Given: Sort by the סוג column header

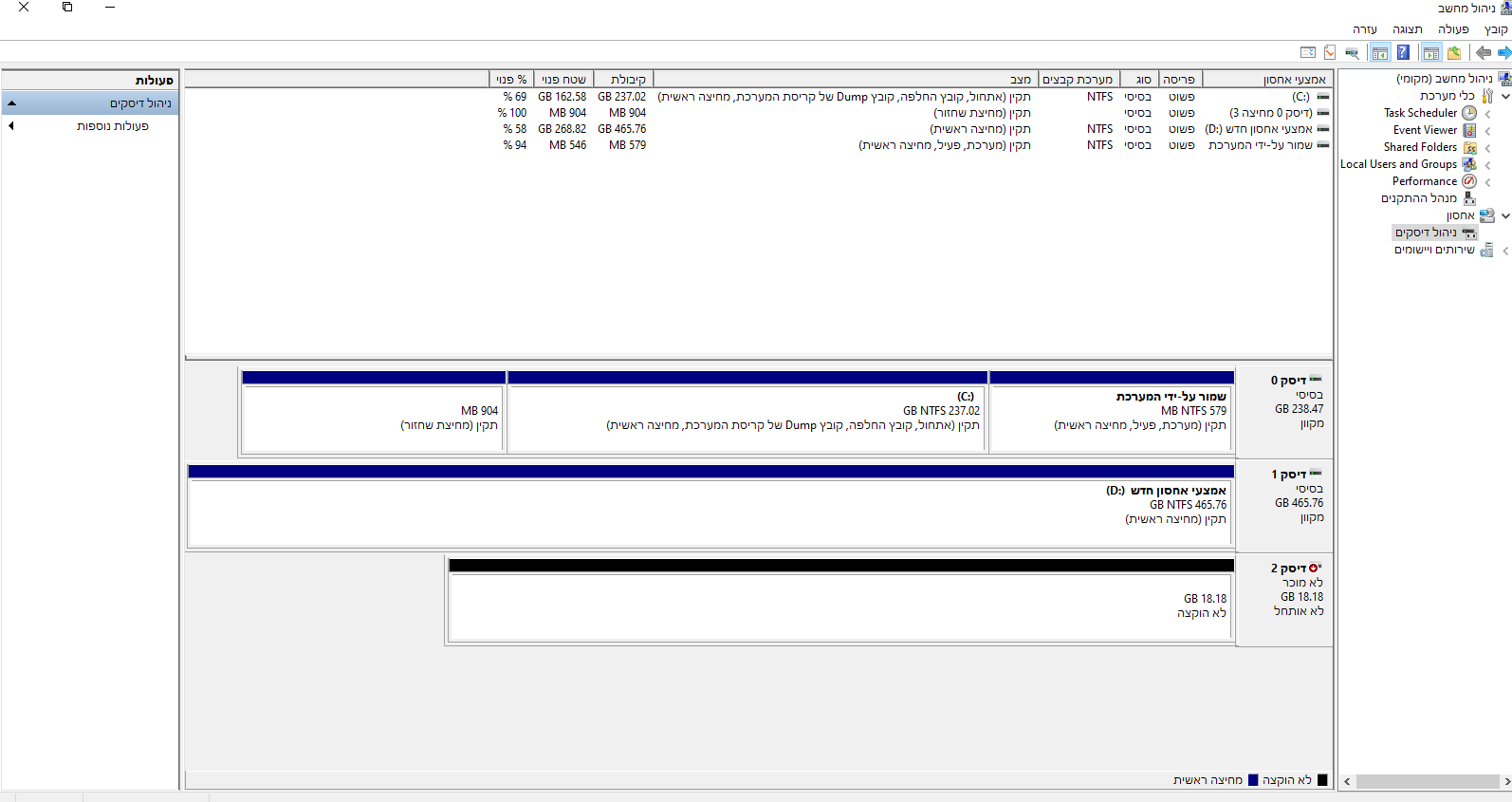Looking at the screenshot, I should (x=1139, y=80).
